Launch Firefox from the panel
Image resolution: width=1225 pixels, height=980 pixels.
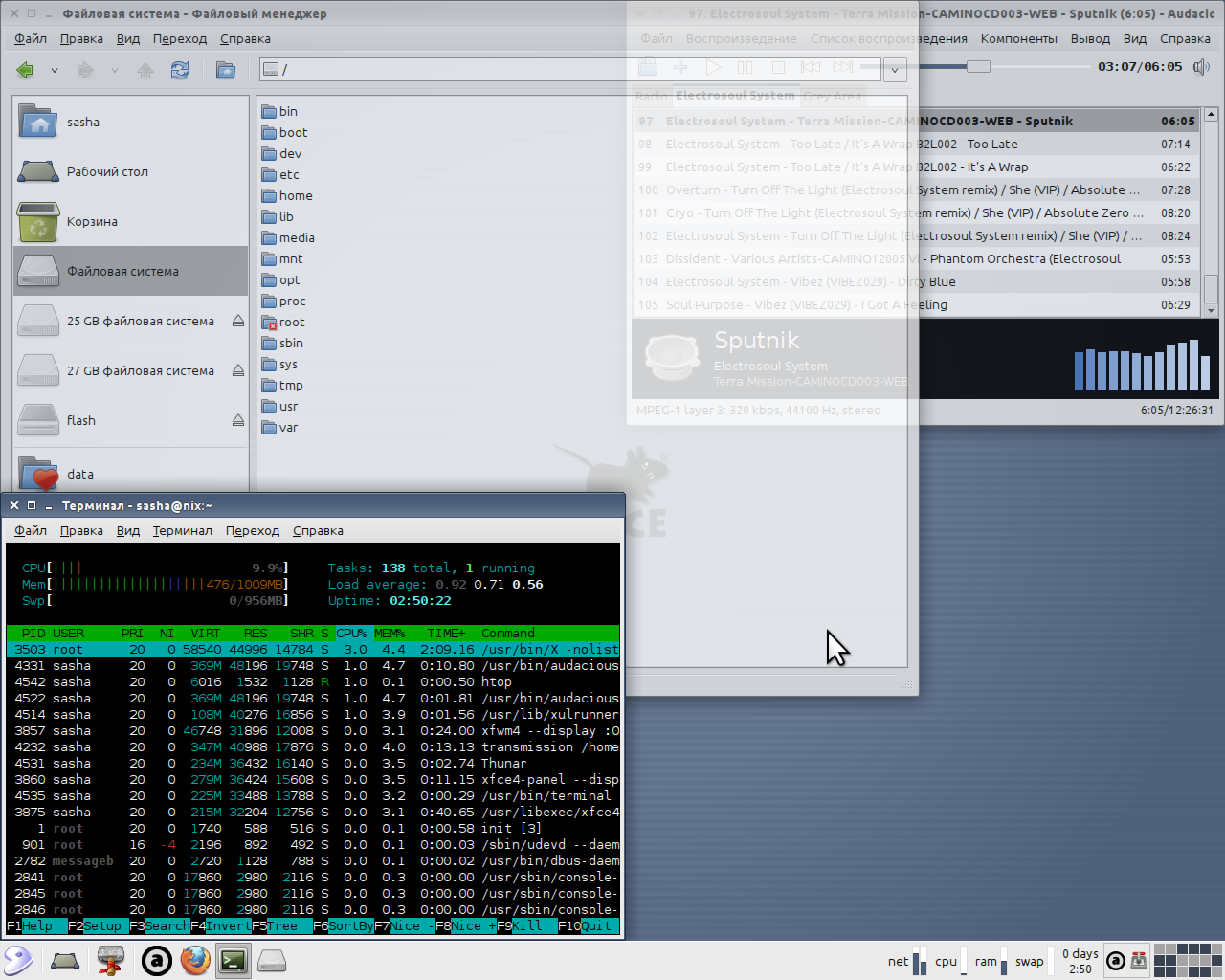coord(195,960)
